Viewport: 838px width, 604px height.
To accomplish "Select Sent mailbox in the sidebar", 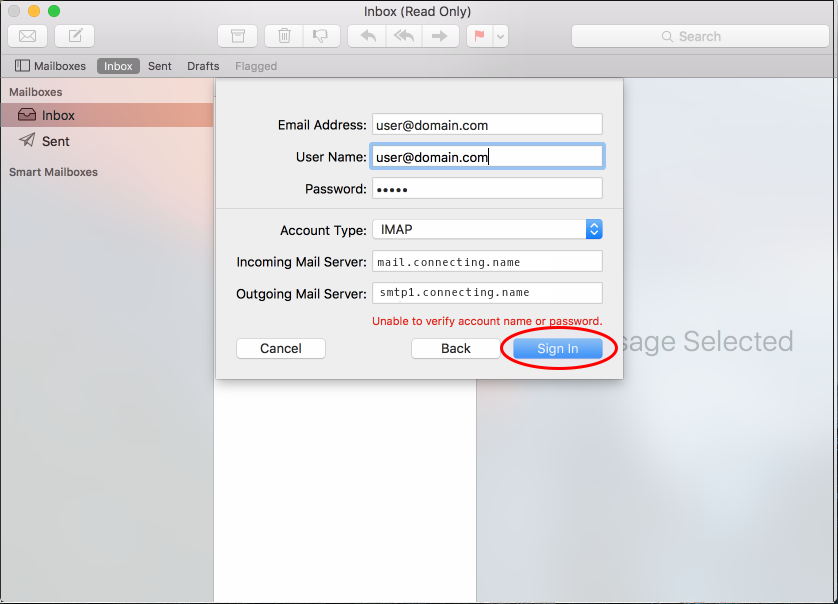I will (x=55, y=141).
